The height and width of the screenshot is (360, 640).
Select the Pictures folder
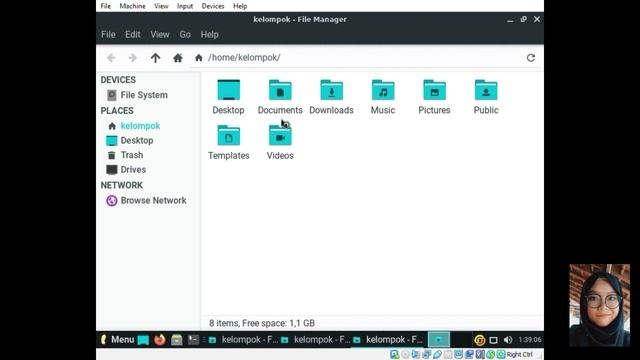click(x=434, y=97)
